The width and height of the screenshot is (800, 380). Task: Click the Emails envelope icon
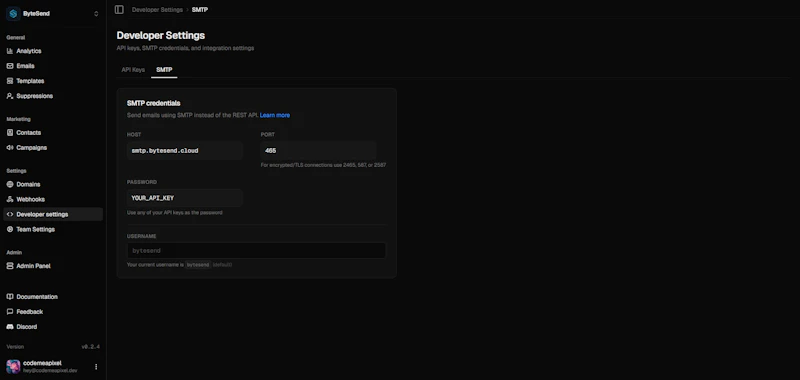tap(10, 66)
